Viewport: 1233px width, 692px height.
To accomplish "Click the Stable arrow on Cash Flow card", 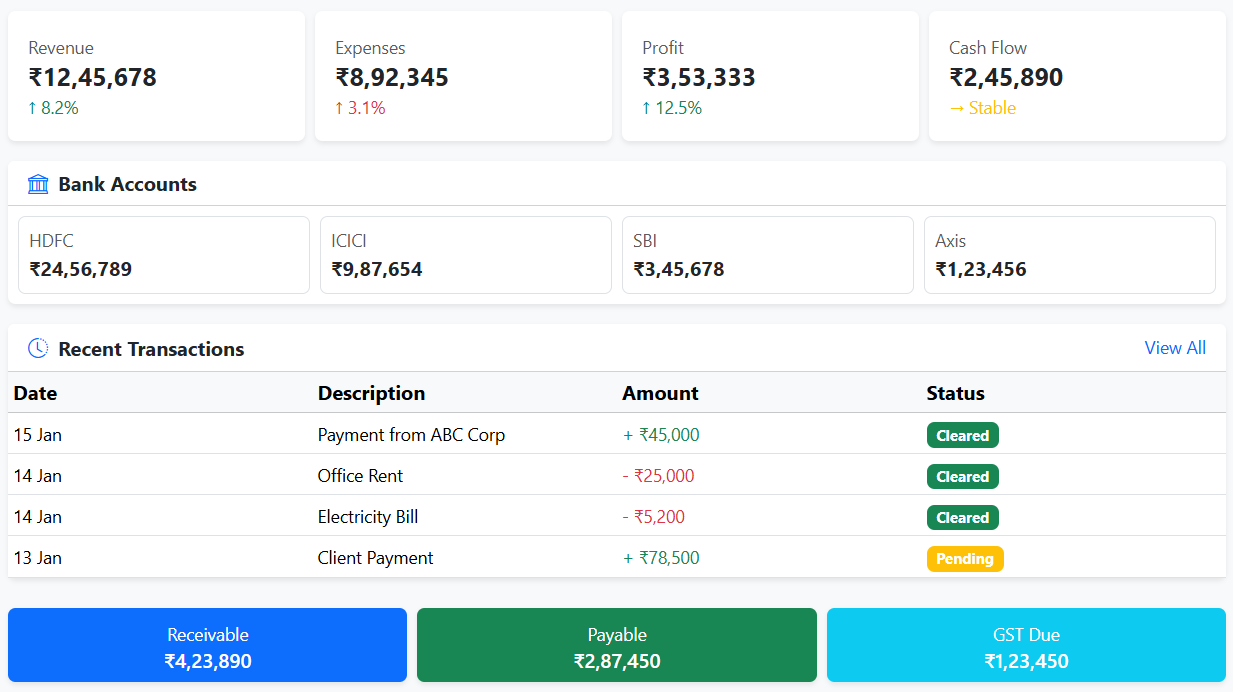I will tap(958, 108).
